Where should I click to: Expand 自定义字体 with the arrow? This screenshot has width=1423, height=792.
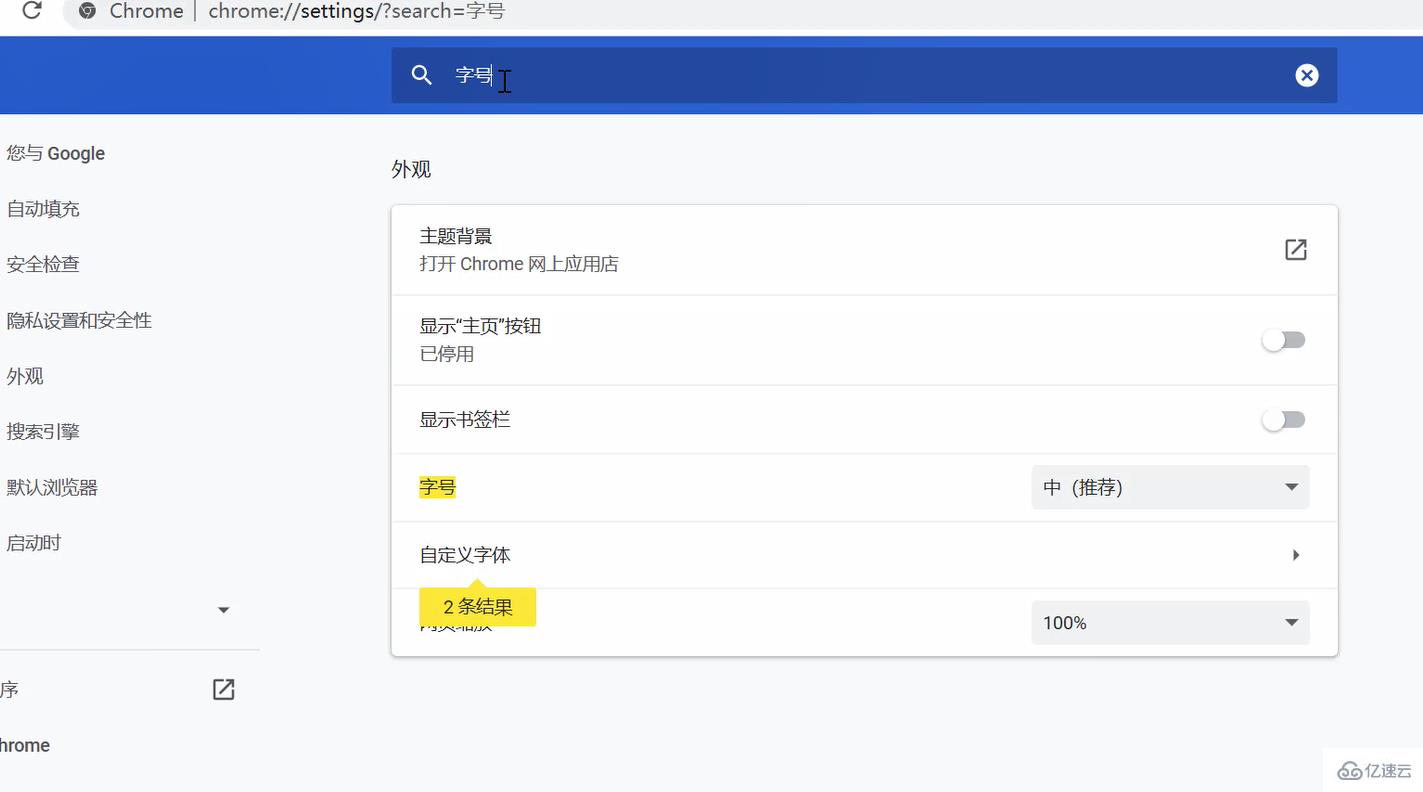click(x=1295, y=555)
